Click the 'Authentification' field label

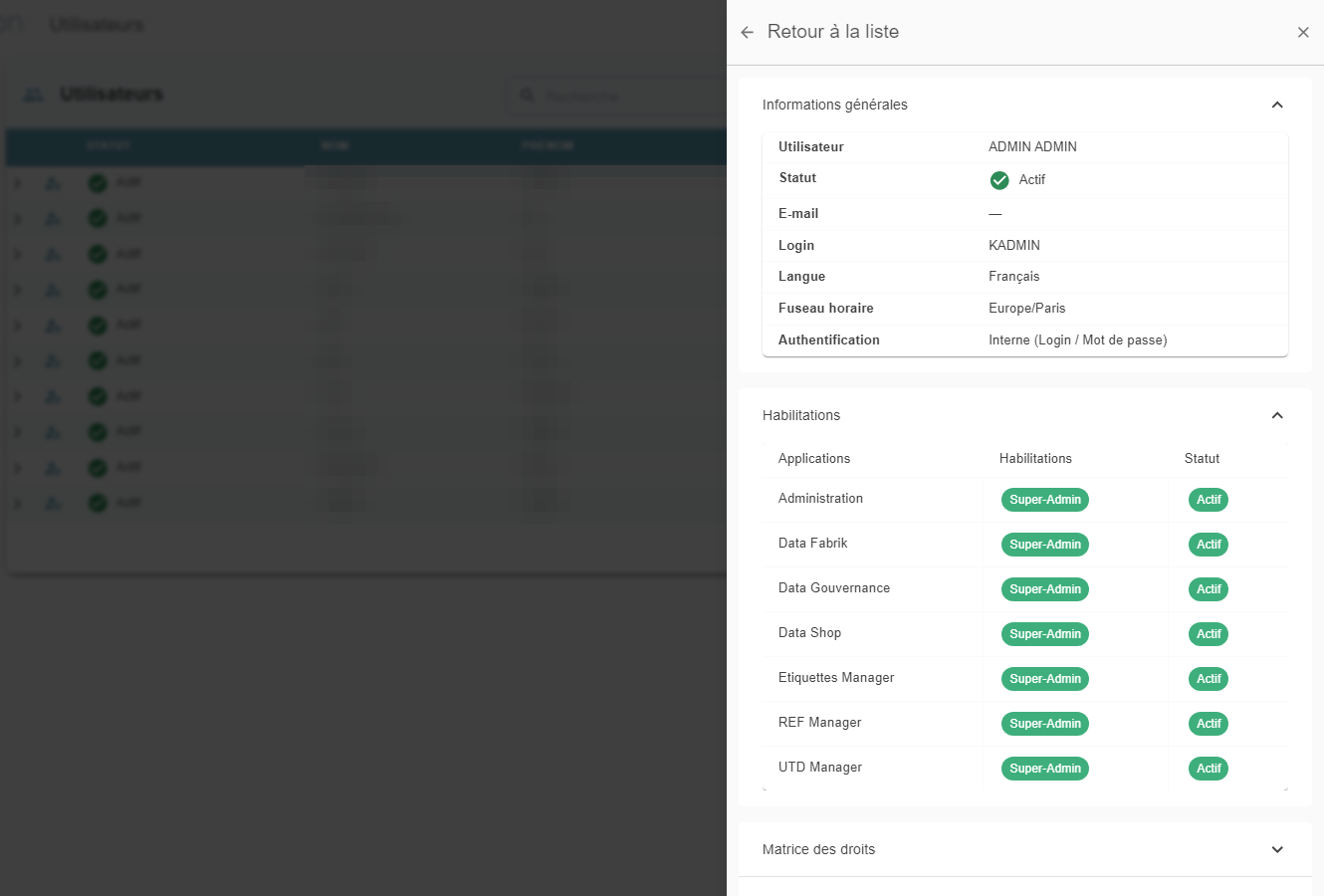pyautogui.click(x=829, y=340)
